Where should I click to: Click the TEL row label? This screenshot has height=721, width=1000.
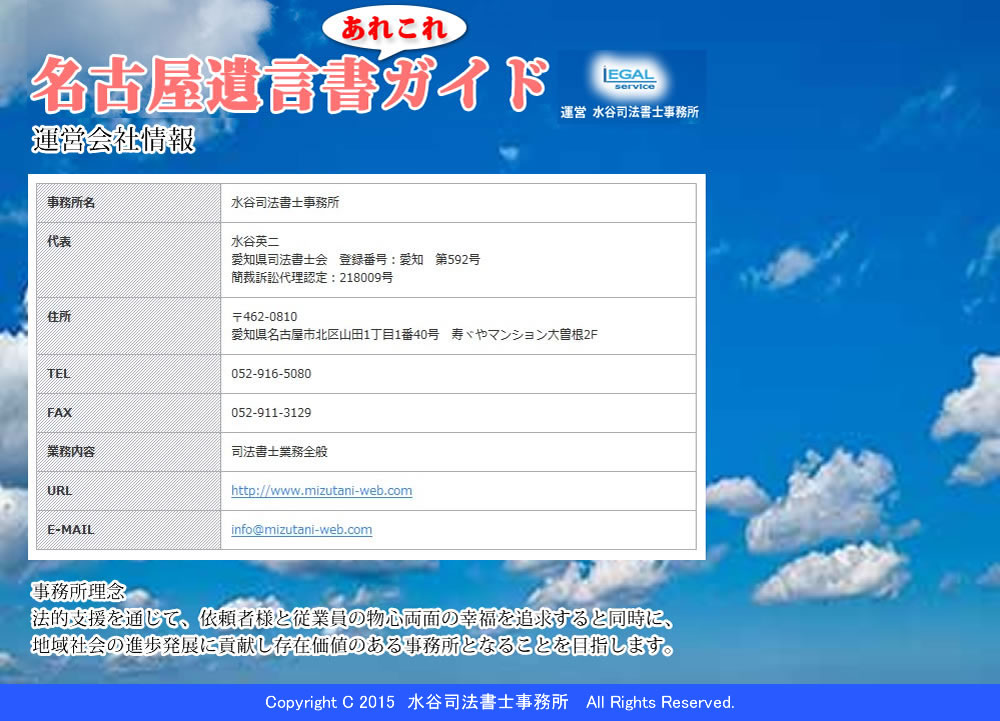[59, 374]
